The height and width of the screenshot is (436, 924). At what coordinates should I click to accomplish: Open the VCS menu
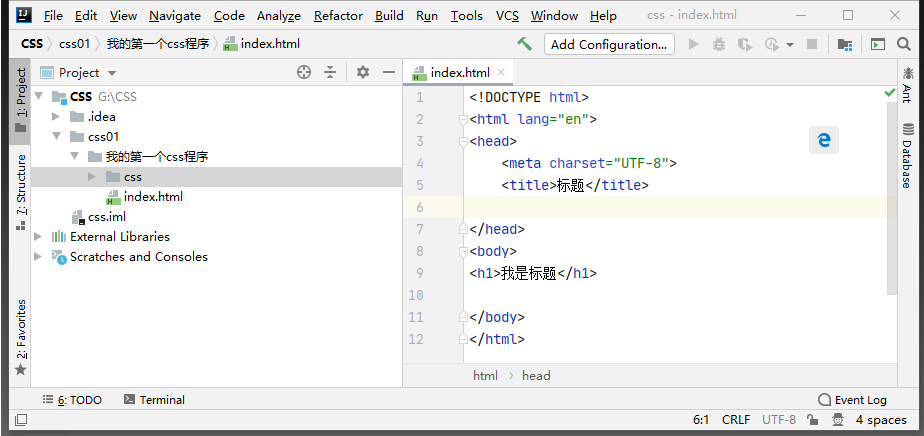(507, 15)
